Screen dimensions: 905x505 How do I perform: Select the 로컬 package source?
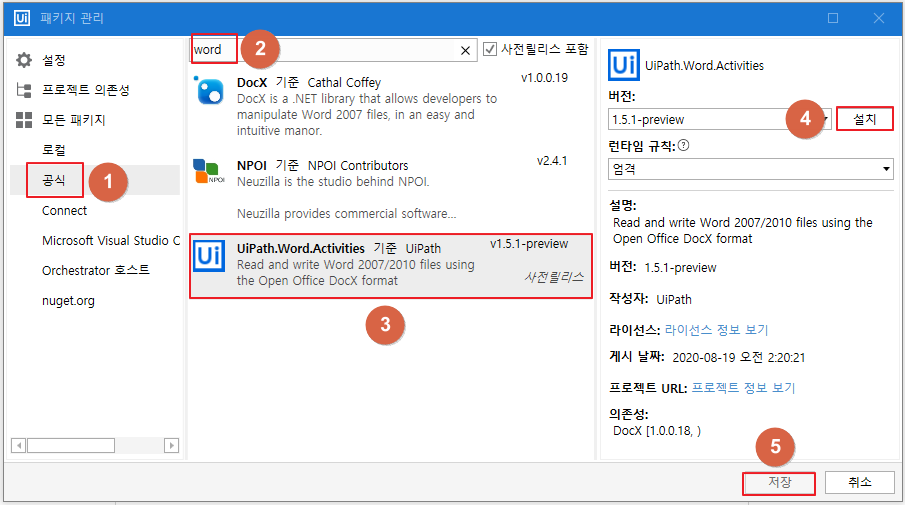coord(54,150)
